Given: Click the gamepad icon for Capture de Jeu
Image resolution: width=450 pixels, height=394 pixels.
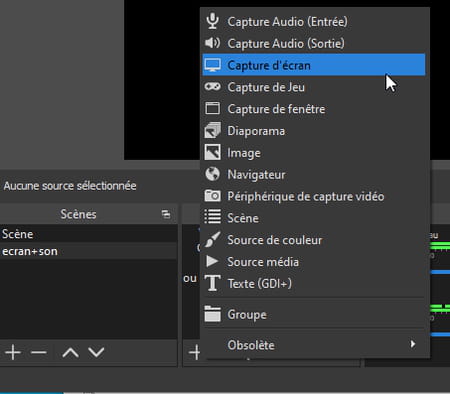Looking at the screenshot, I should [212, 87].
